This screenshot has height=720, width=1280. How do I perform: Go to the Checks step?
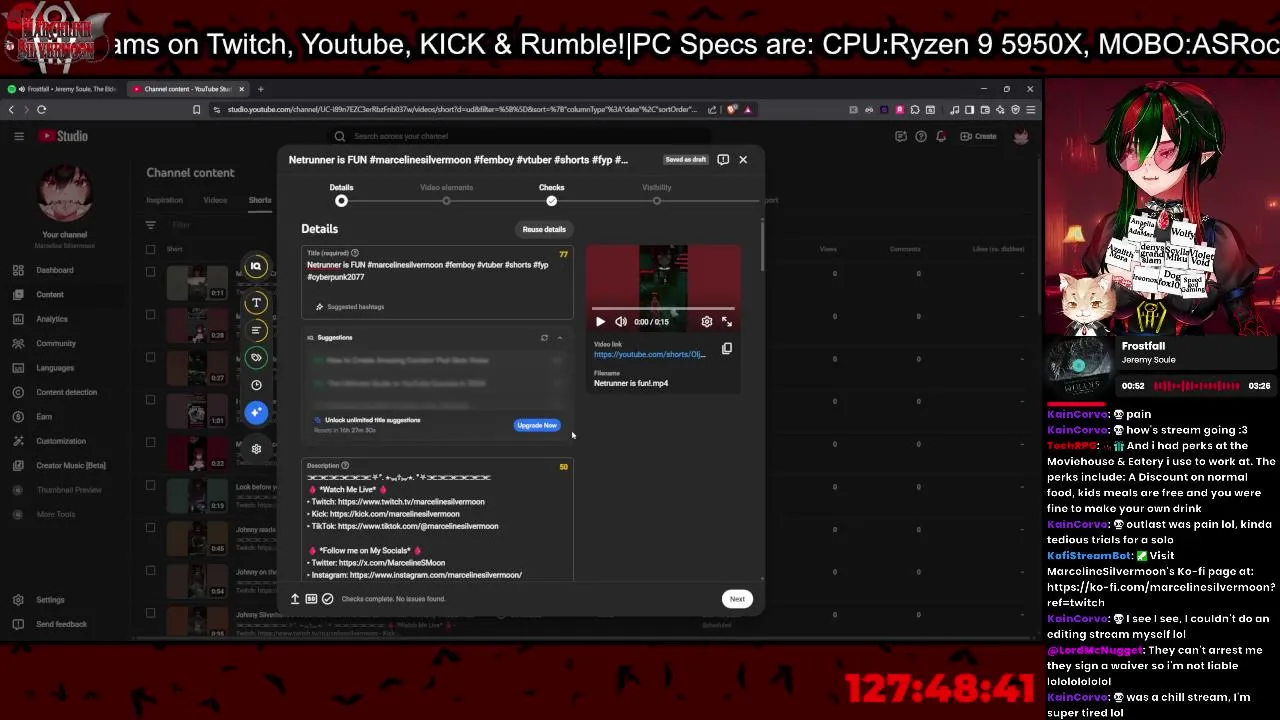[x=551, y=194]
